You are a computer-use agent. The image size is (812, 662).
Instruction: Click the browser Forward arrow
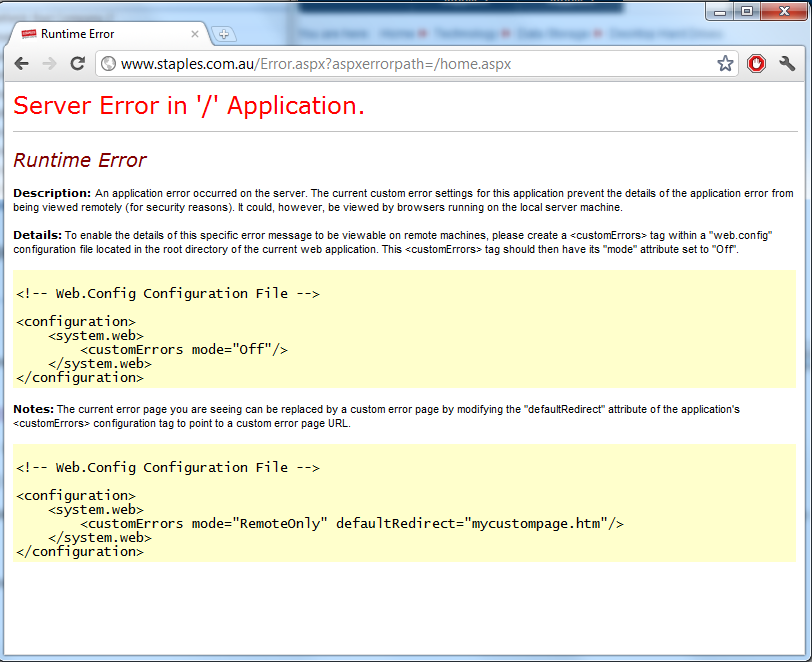pyautogui.click(x=50, y=64)
